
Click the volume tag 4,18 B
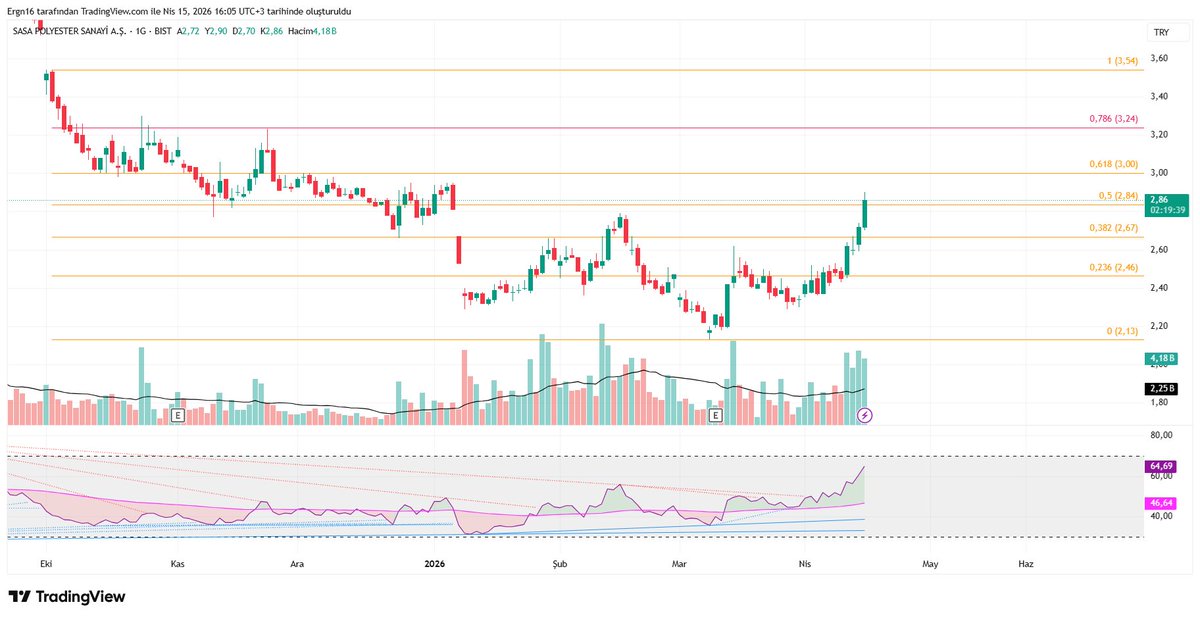(x=1163, y=358)
